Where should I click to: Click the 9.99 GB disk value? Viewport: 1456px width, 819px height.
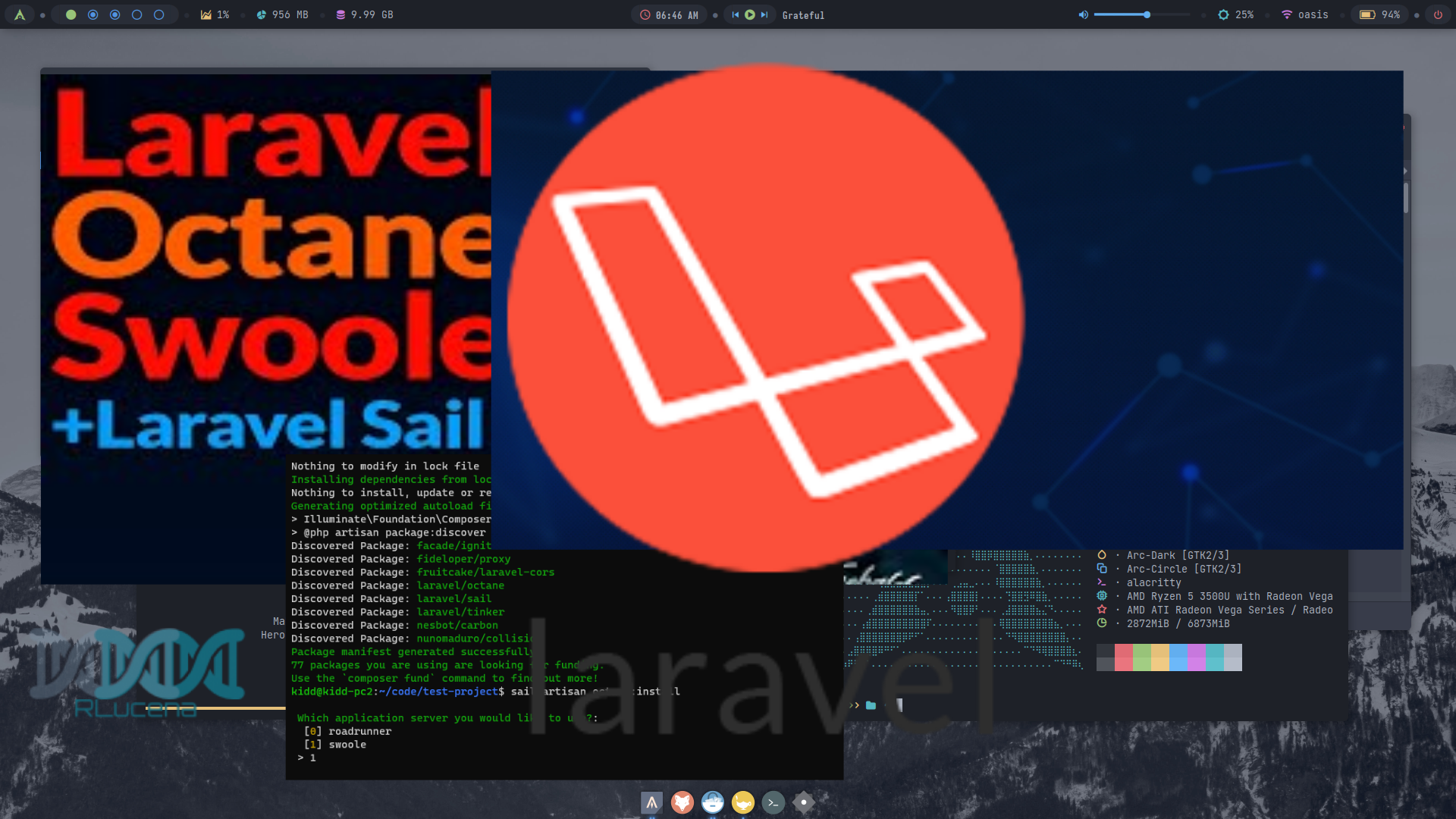pos(372,14)
